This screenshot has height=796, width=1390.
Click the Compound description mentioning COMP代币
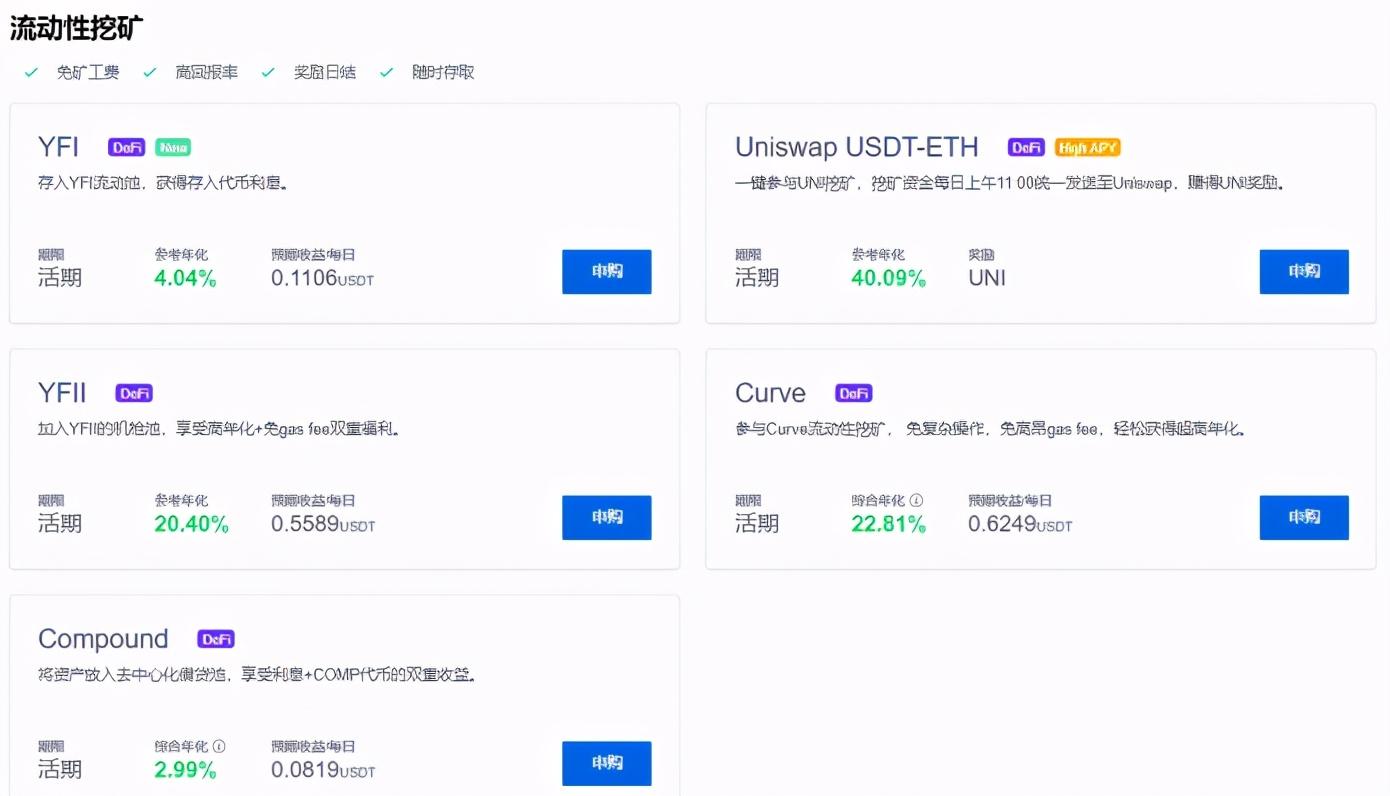pos(257,675)
